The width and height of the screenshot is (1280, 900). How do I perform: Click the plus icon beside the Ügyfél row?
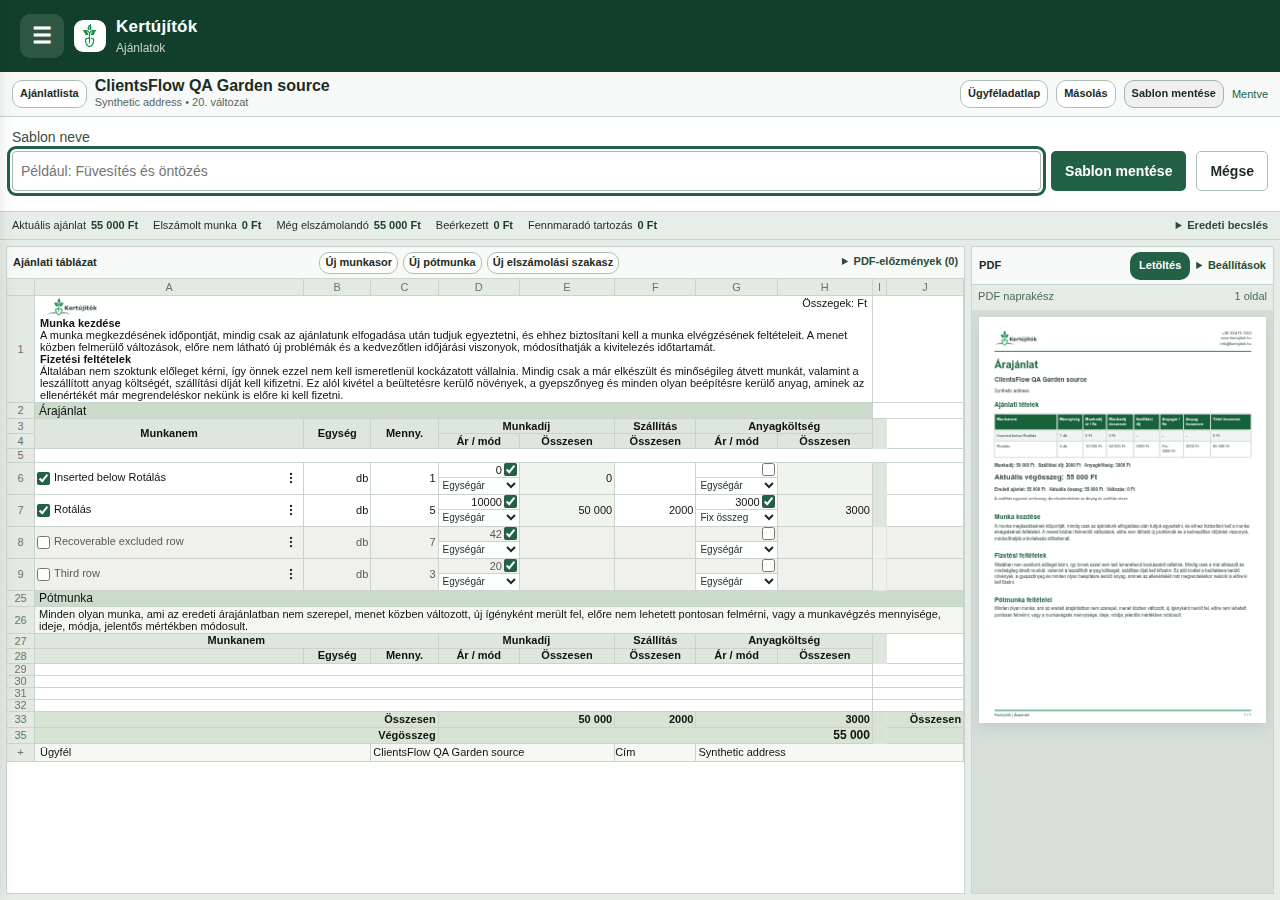click(20, 752)
